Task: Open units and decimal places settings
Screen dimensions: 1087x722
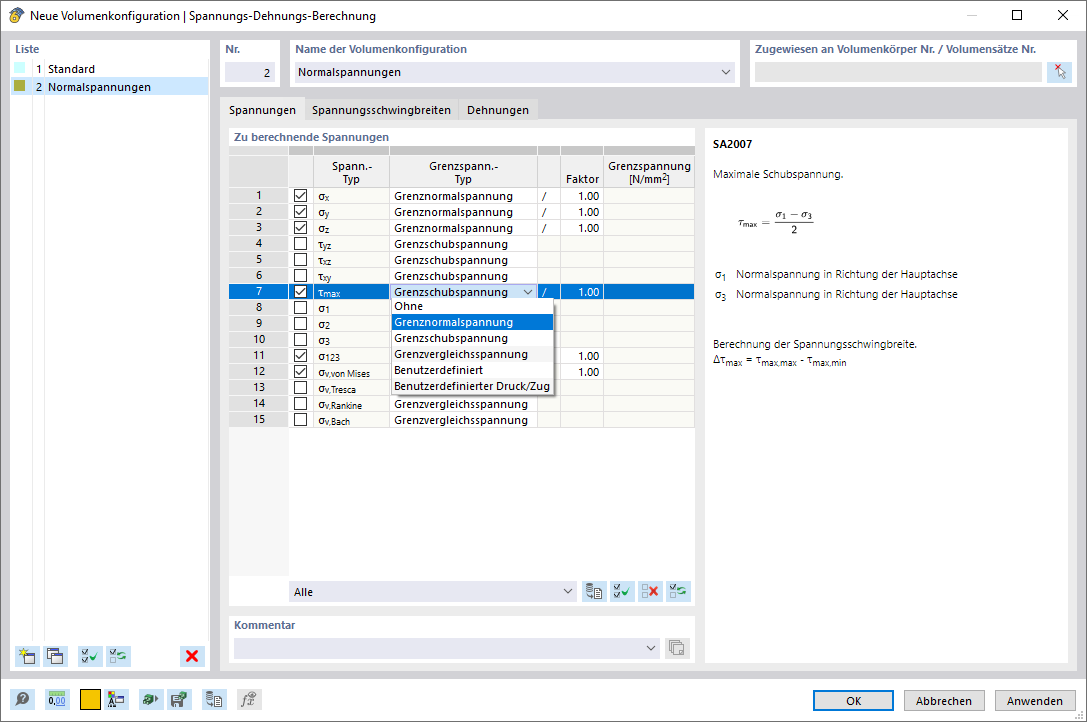Action: pos(57,700)
